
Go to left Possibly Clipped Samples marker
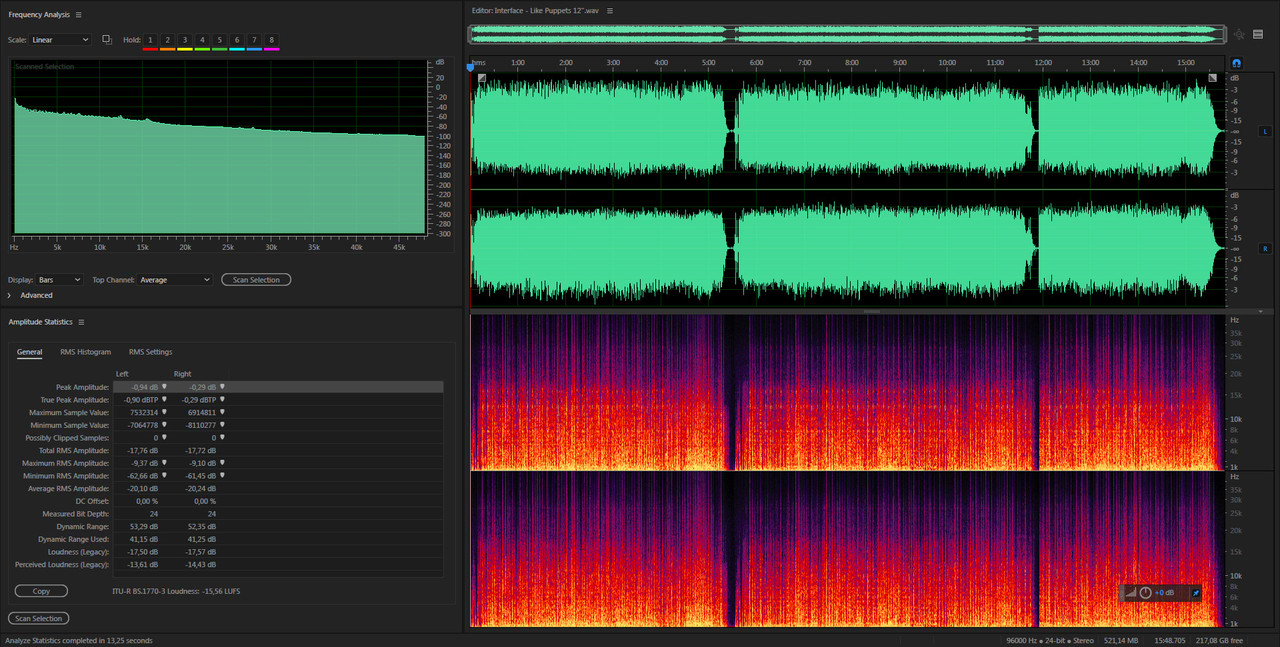[165, 437]
